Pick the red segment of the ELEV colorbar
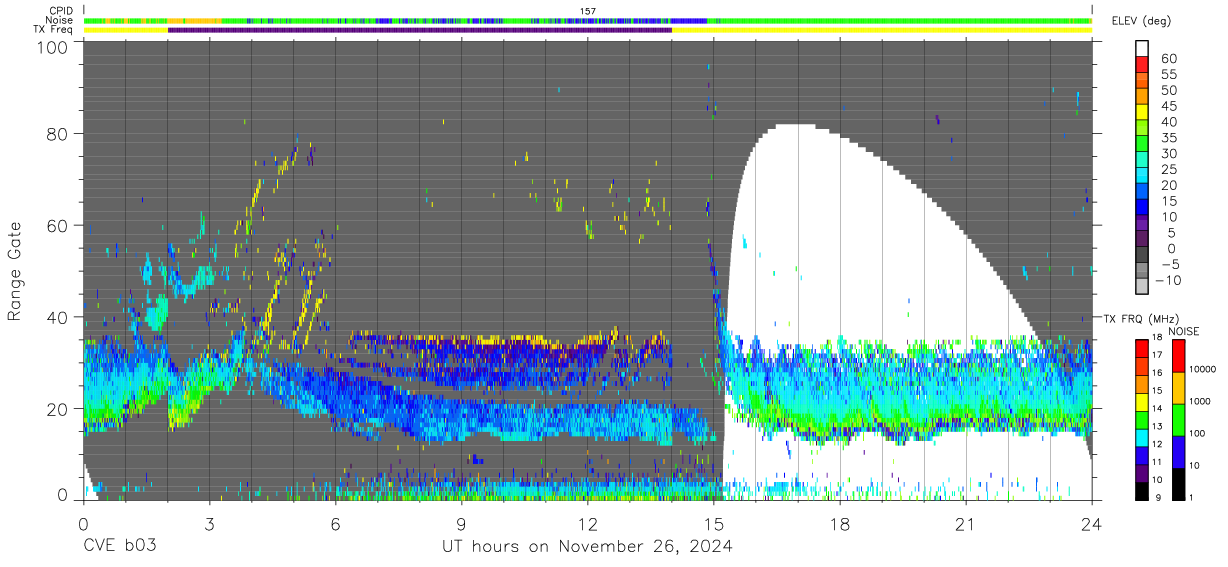This screenshot has height=567, width=1228. (x=1142, y=64)
